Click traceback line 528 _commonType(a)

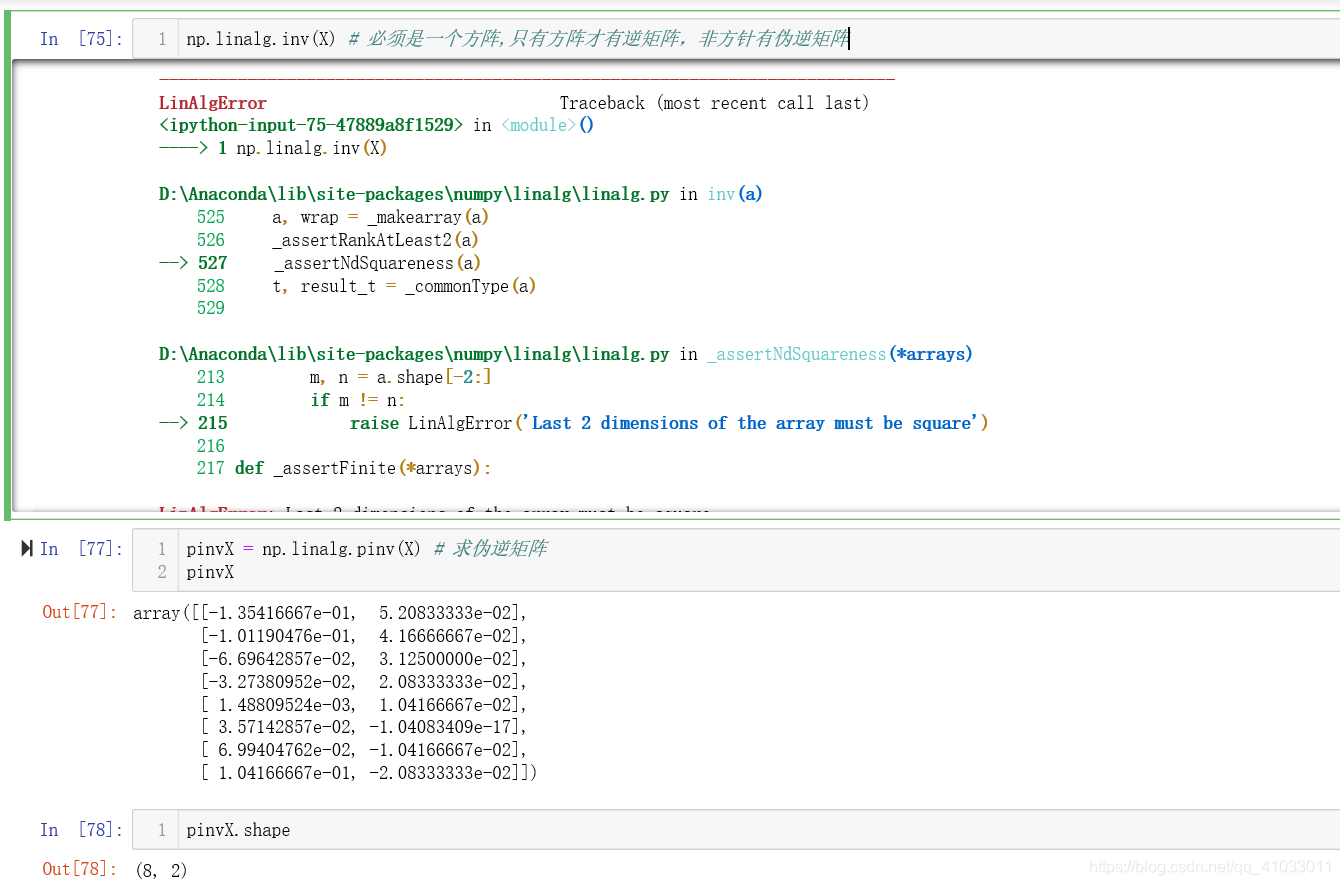pos(366,286)
